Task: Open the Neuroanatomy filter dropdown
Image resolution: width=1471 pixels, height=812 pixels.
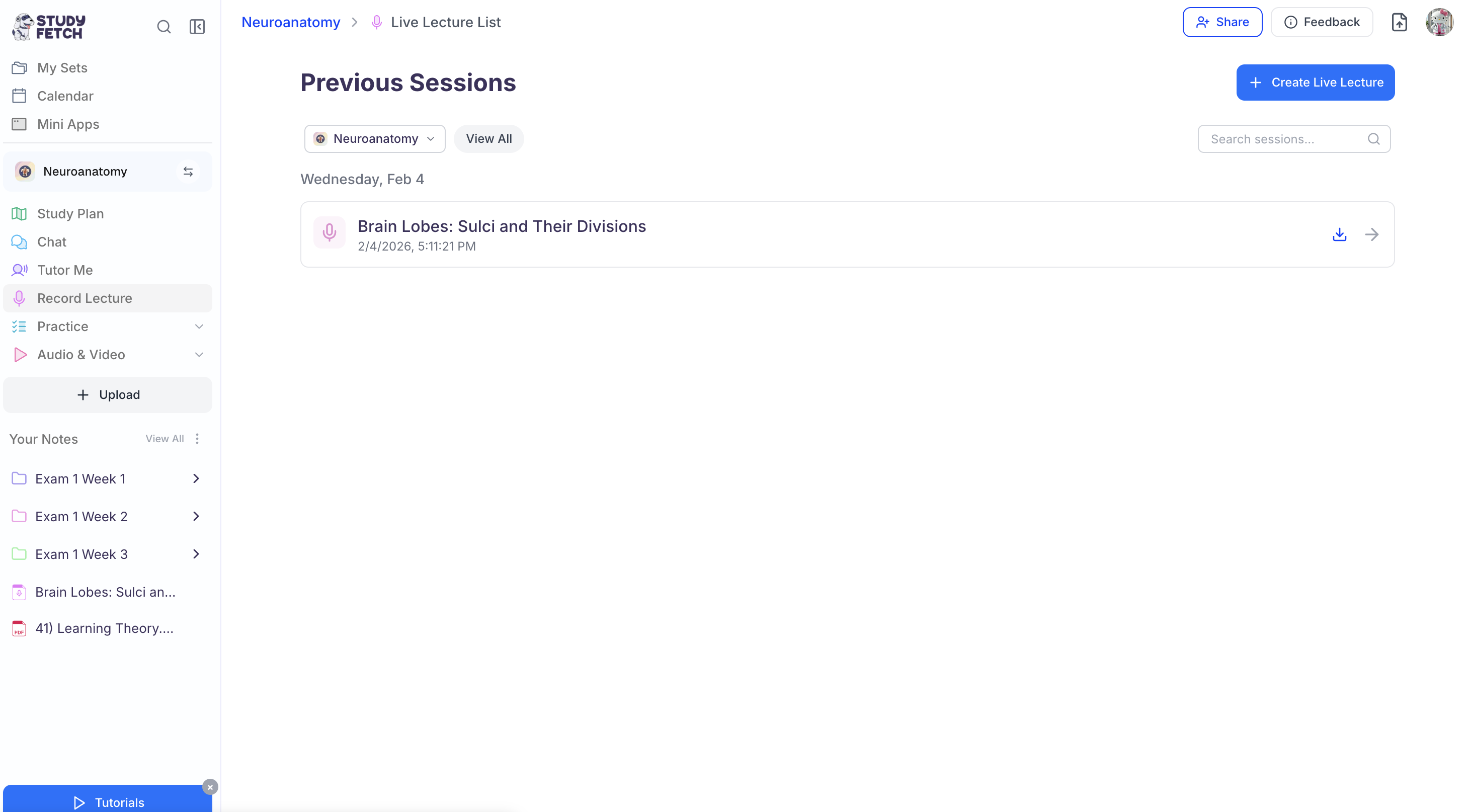Action: [x=375, y=139]
